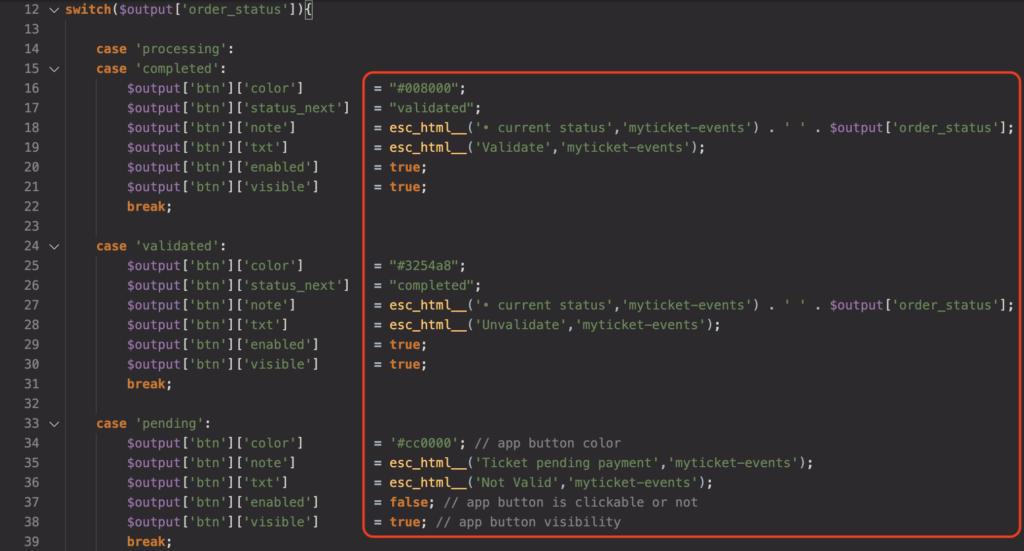Click line number 22 in the gutter
The height and width of the screenshot is (551, 1024).
click(31, 206)
